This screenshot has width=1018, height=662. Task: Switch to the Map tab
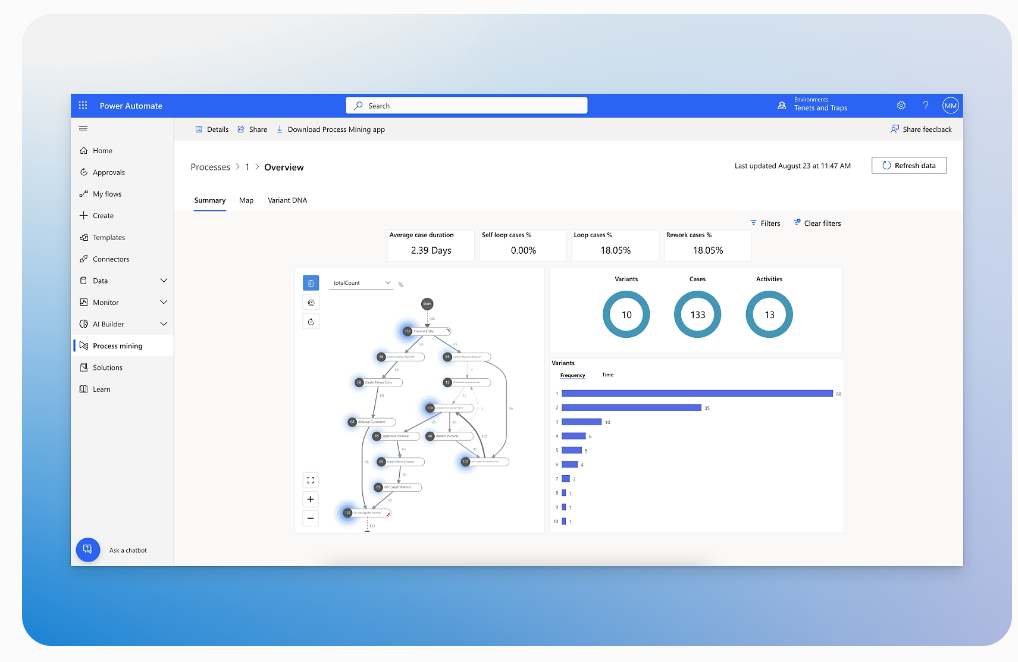(x=246, y=200)
